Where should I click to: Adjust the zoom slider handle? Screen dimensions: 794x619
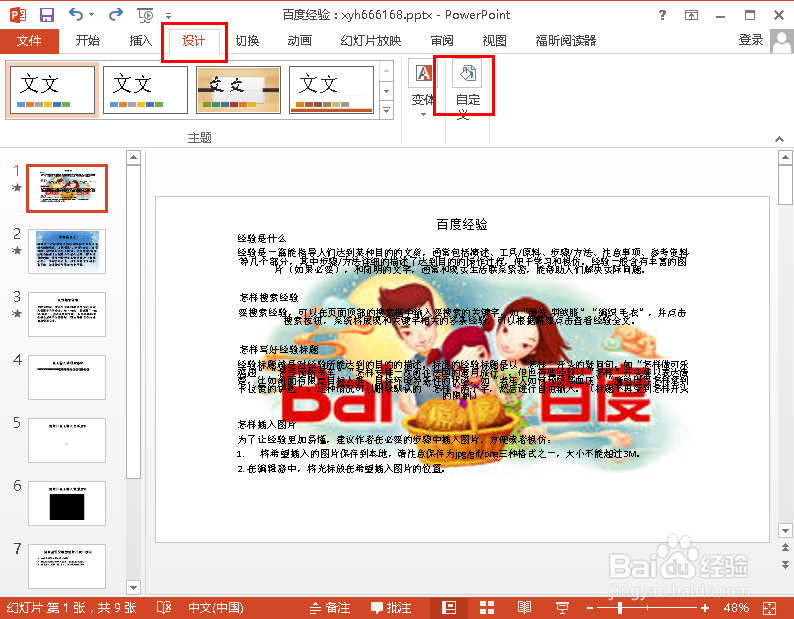point(620,607)
